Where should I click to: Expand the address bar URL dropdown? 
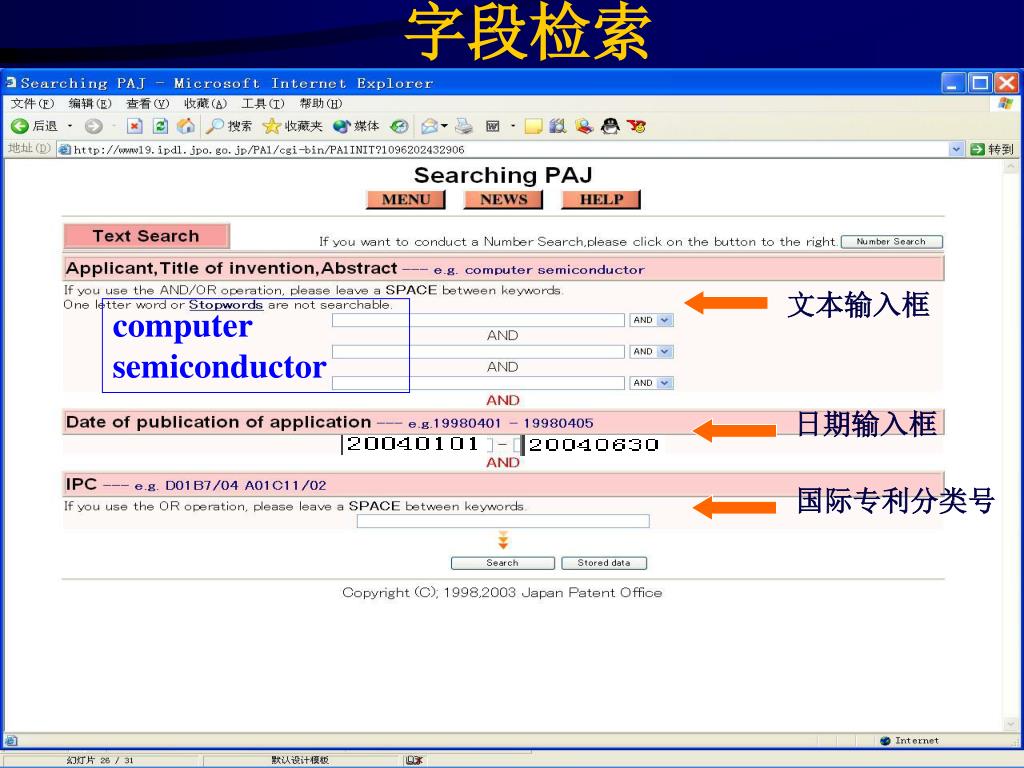(x=956, y=150)
